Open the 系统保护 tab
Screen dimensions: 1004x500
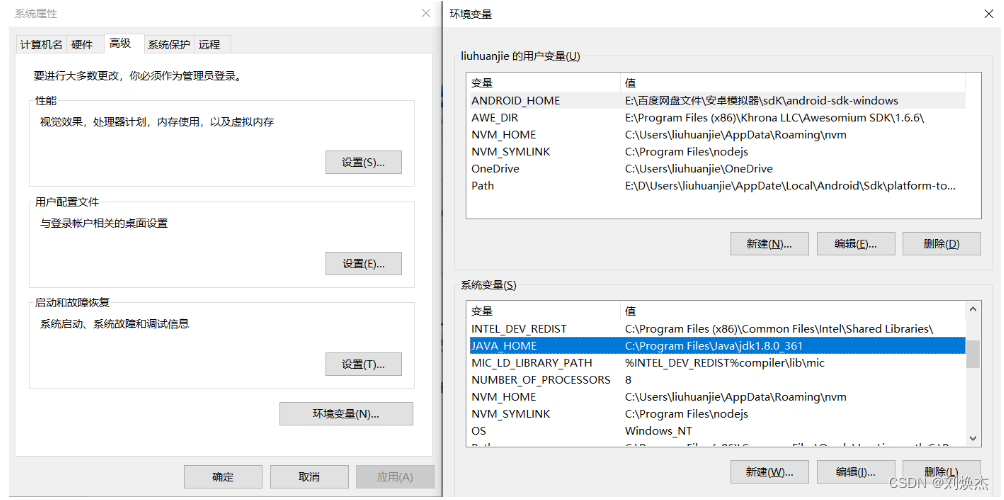169,44
